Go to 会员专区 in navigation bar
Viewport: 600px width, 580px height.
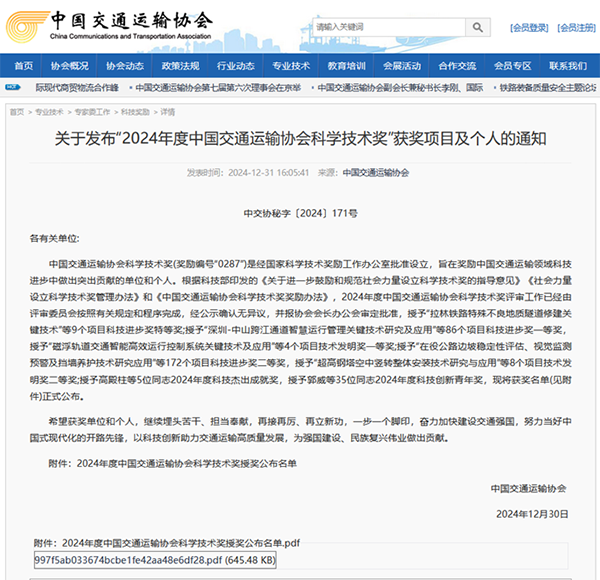tap(512, 66)
